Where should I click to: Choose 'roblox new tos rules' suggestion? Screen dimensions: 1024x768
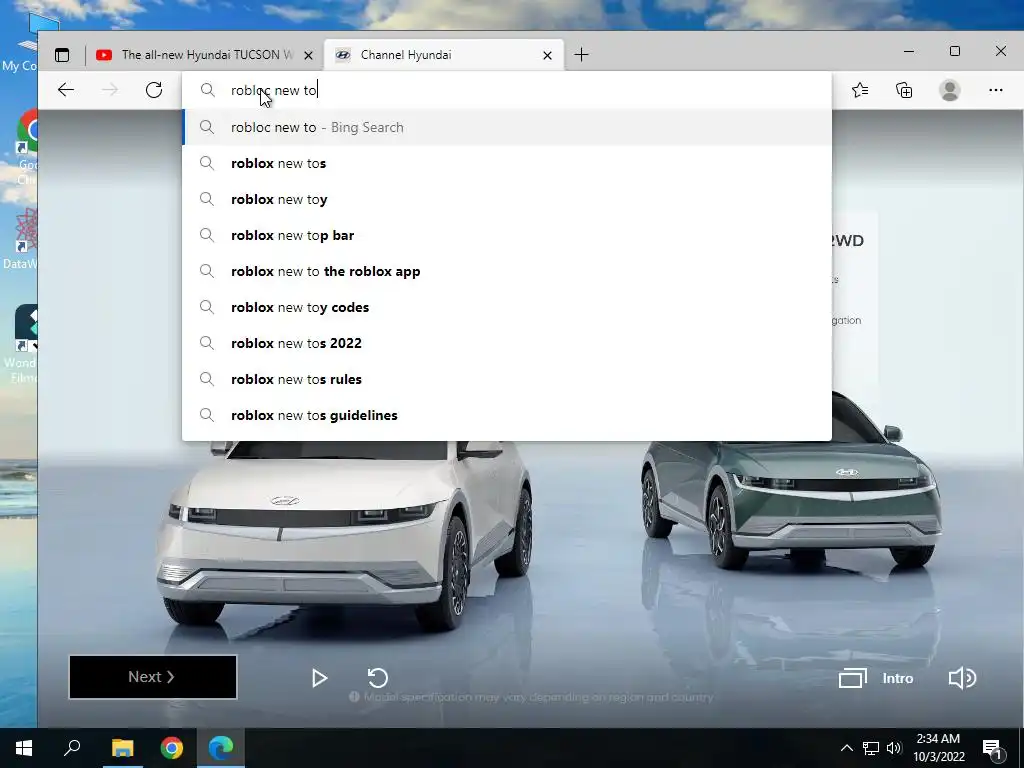(x=507, y=379)
